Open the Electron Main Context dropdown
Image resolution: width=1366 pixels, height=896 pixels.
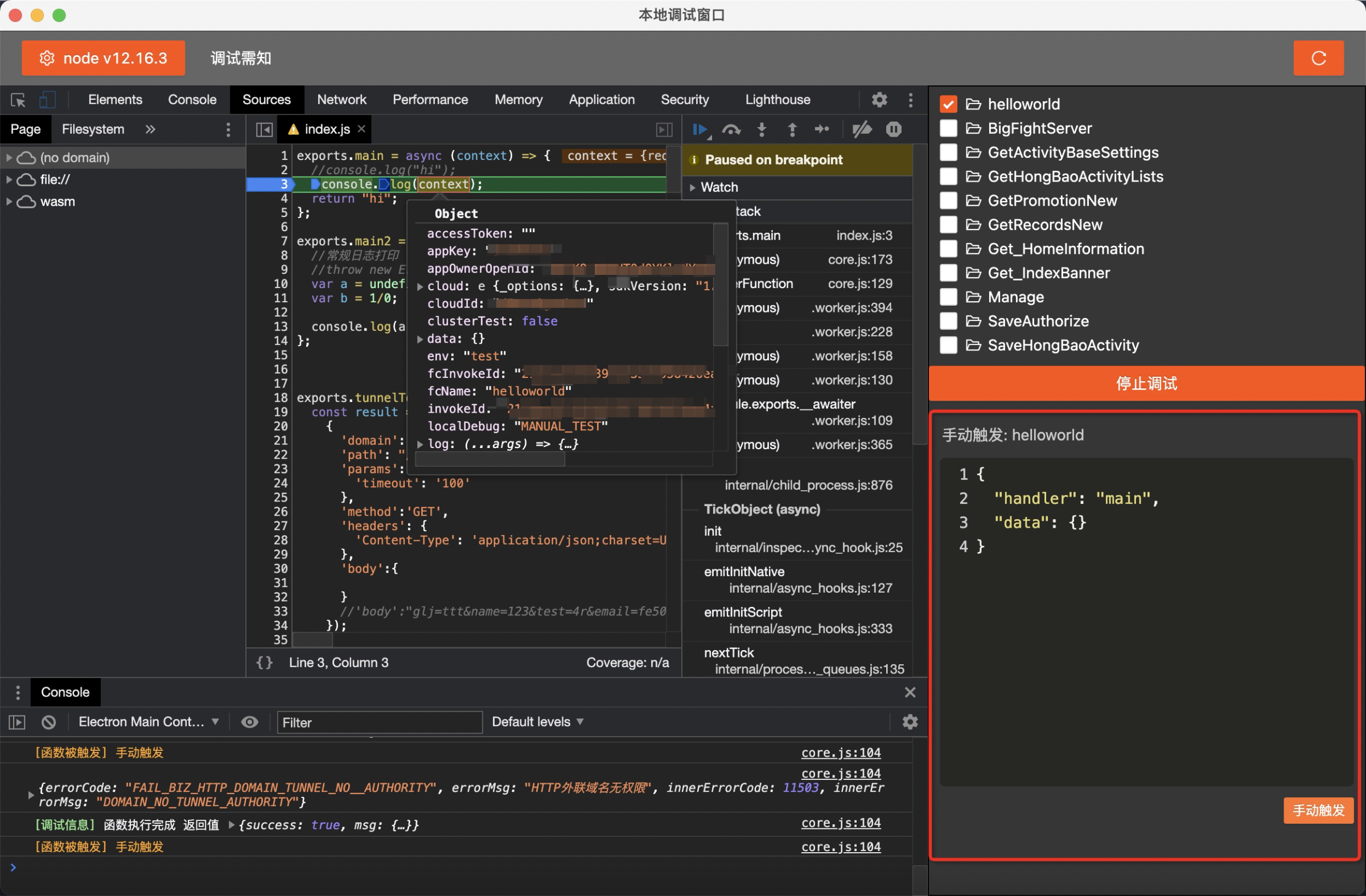click(x=149, y=722)
